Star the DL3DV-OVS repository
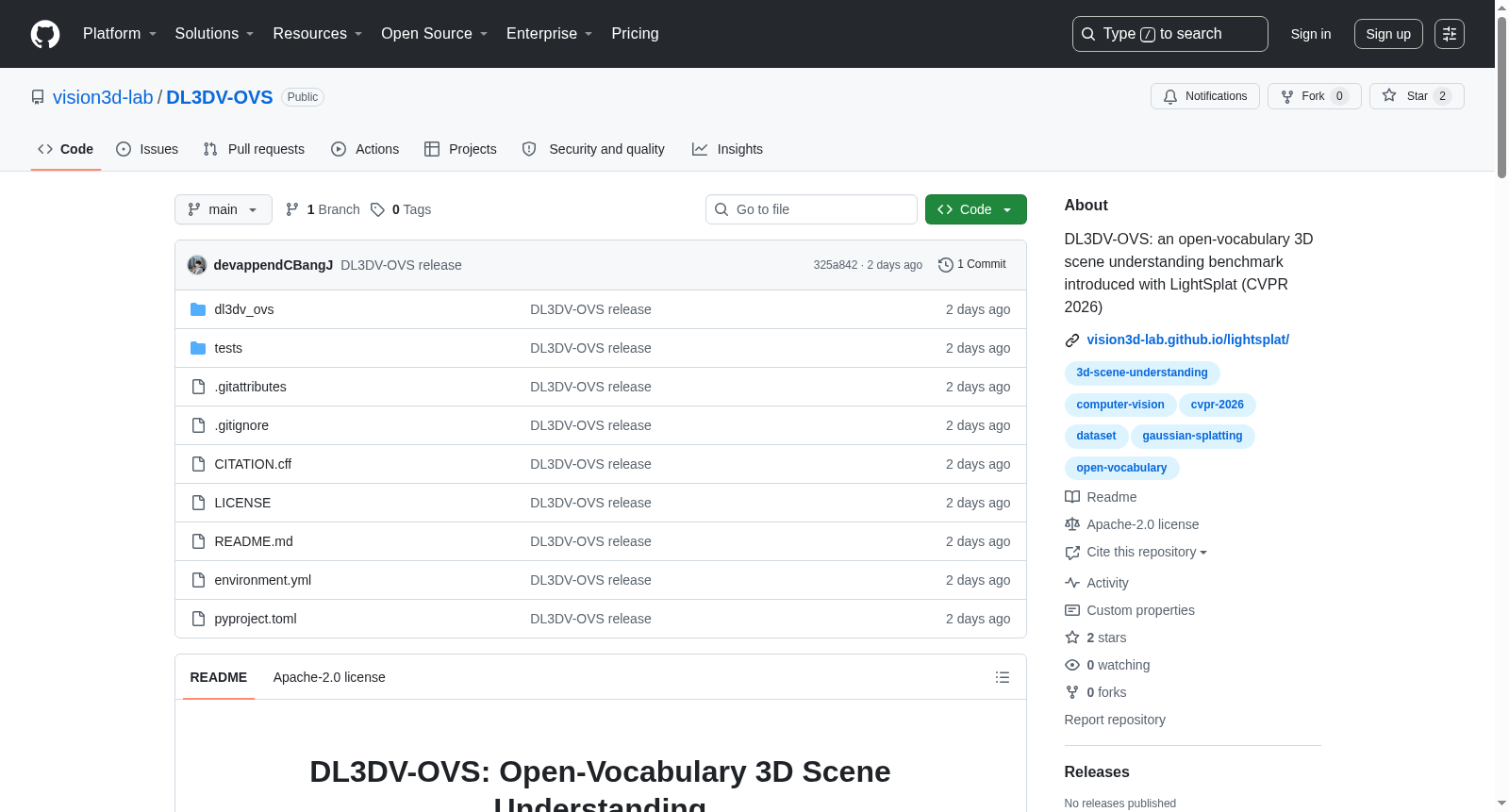This screenshot has width=1509, height=812. (x=1417, y=96)
